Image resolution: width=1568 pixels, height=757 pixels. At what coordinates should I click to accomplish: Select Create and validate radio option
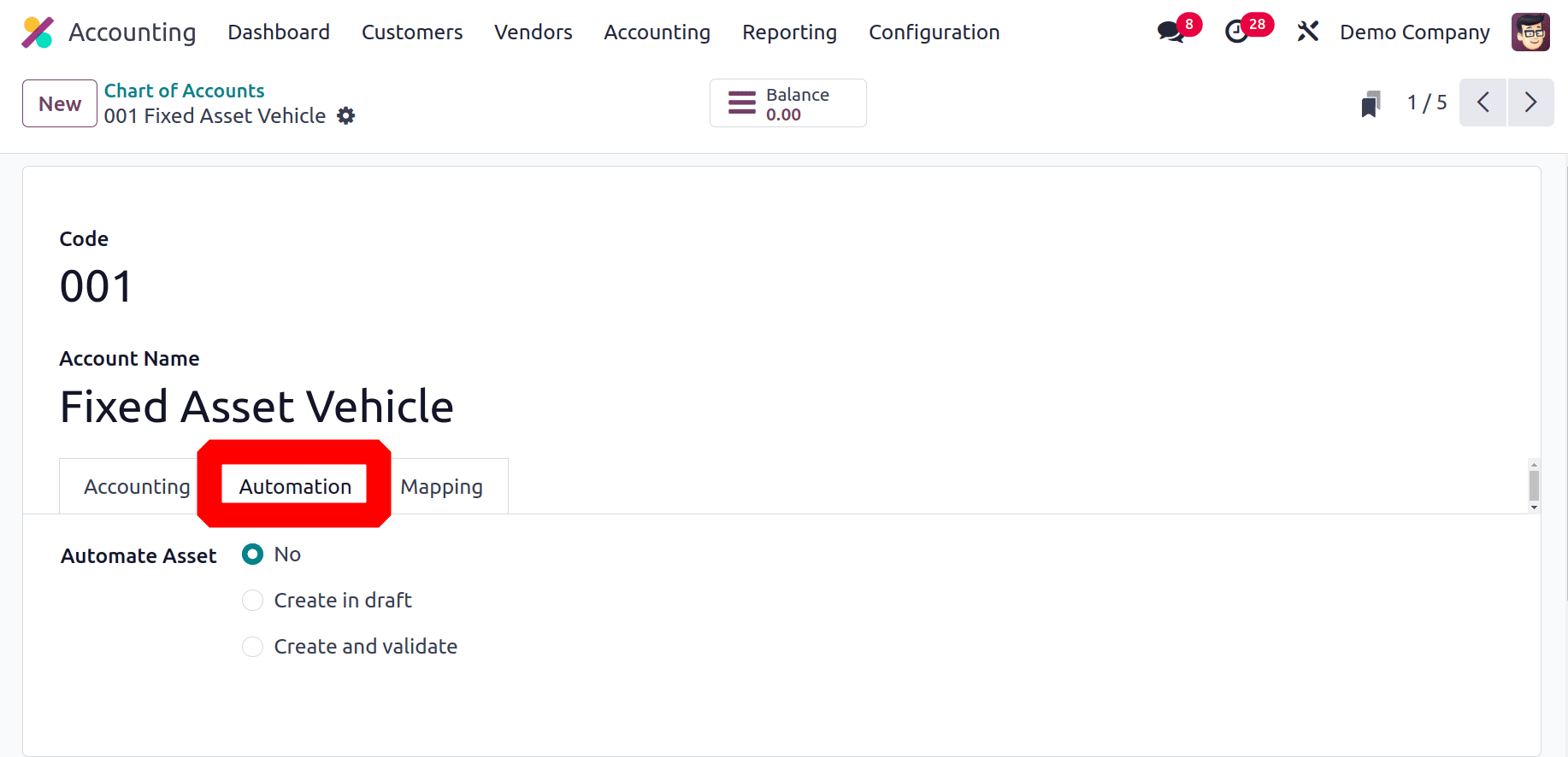click(252, 647)
